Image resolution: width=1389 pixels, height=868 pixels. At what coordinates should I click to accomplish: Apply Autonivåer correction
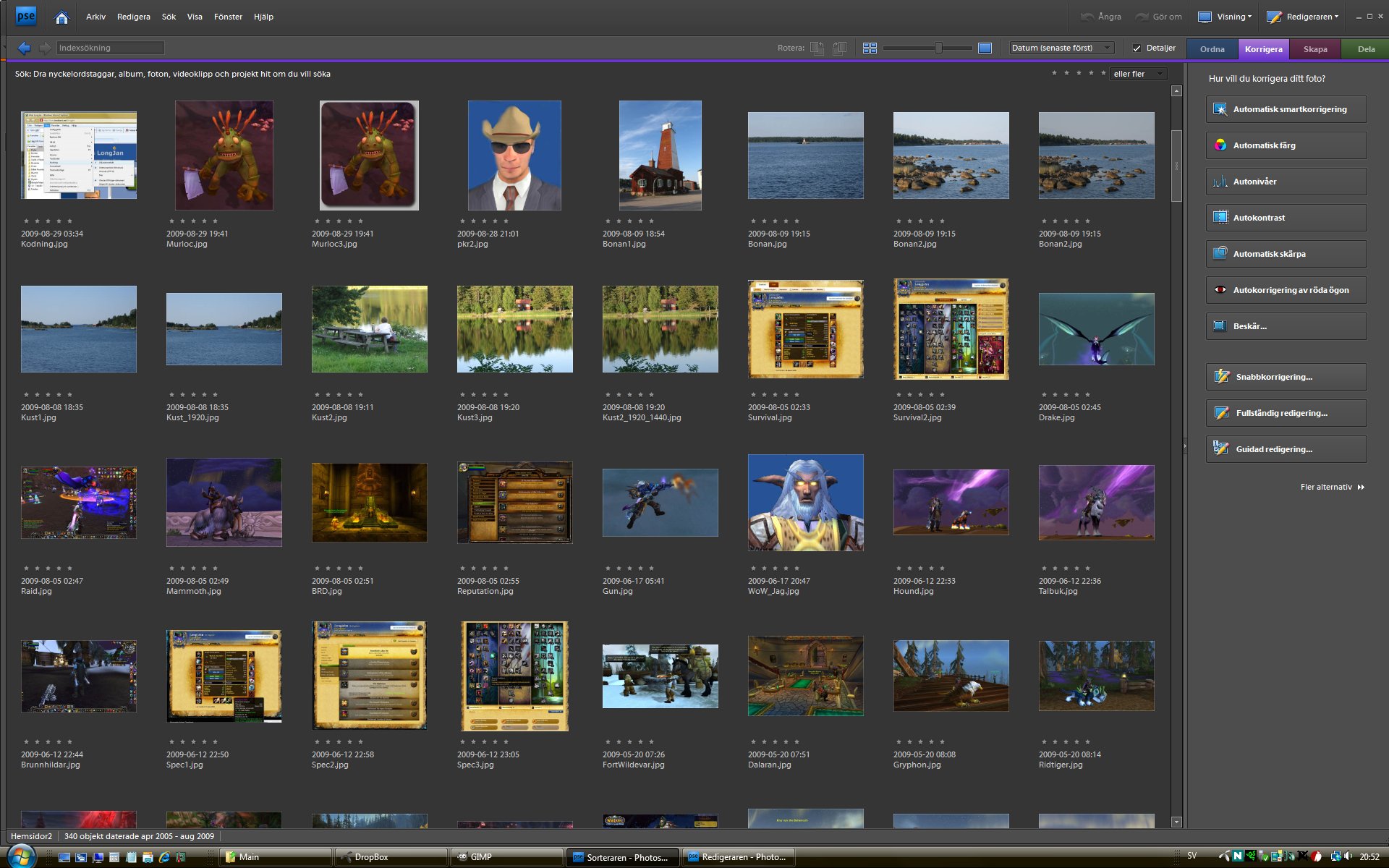pyautogui.click(x=1286, y=182)
